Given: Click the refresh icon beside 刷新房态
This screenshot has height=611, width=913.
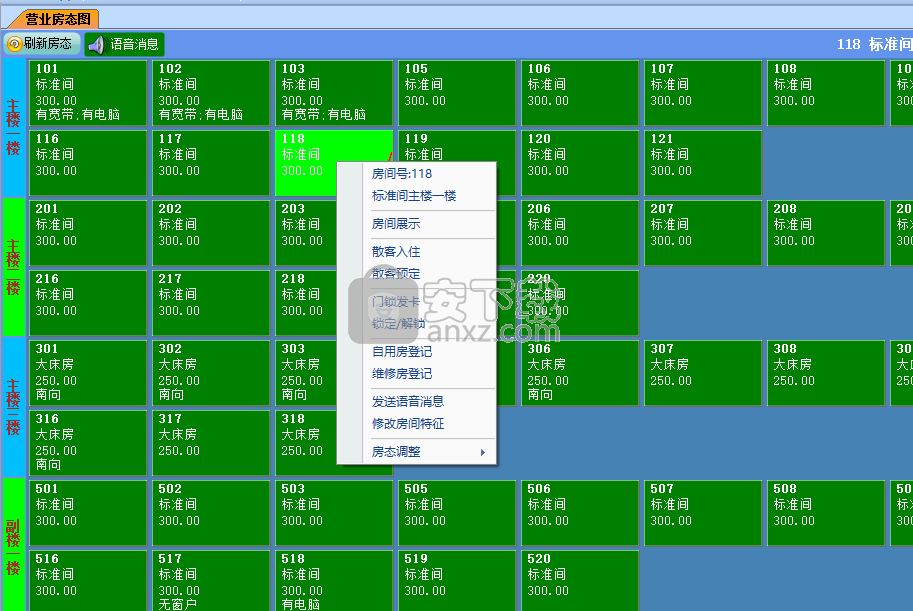Looking at the screenshot, I should 15,44.
